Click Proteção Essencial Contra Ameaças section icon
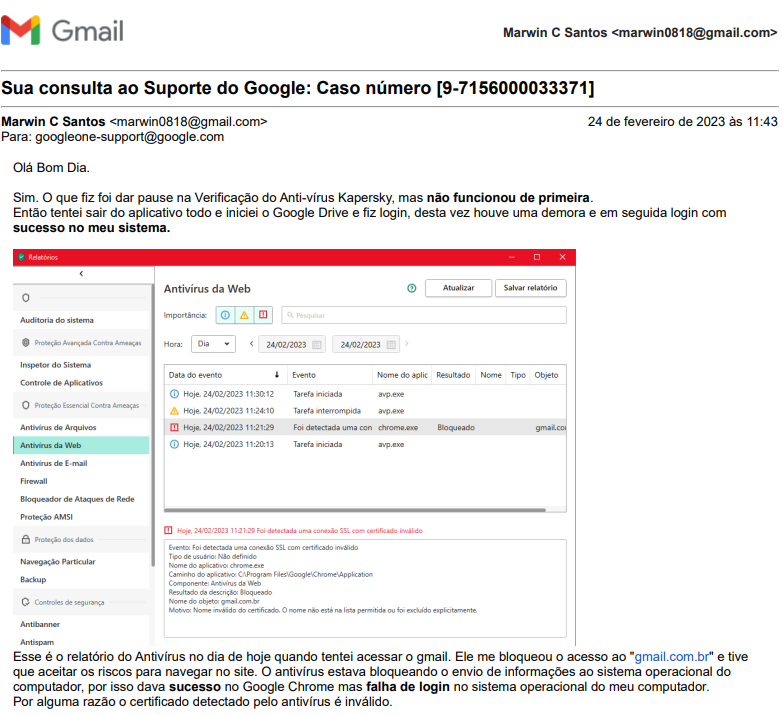 [25, 405]
